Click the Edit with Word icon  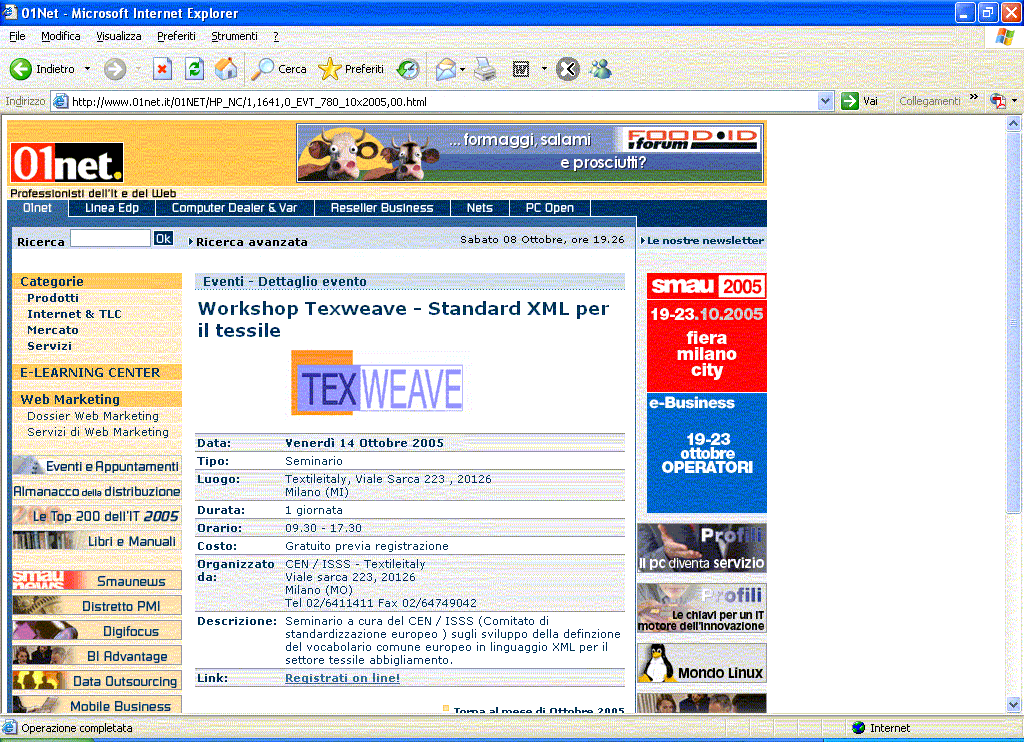point(520,69)
